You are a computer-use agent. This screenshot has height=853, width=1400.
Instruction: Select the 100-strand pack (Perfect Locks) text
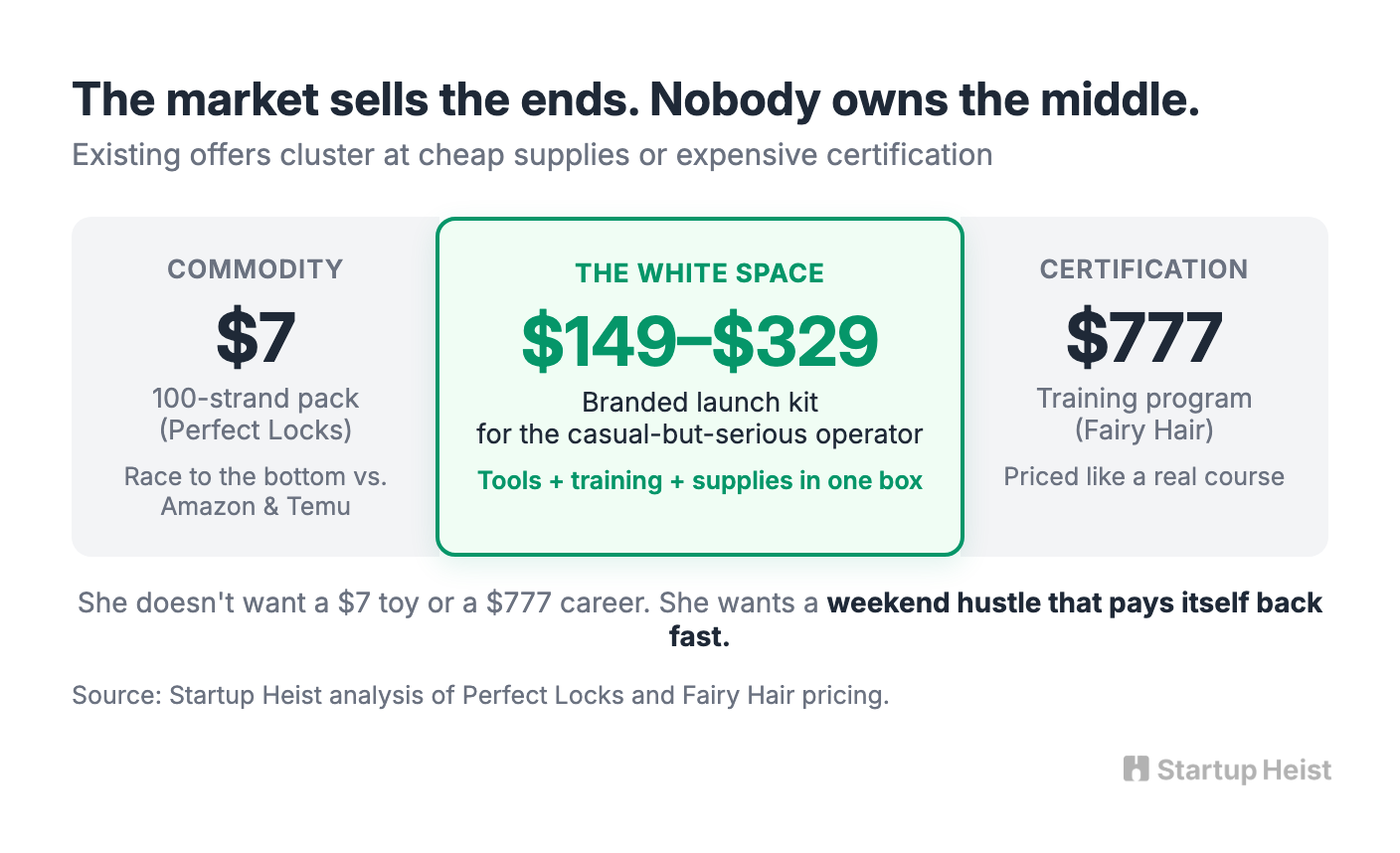tap(256, 414)
